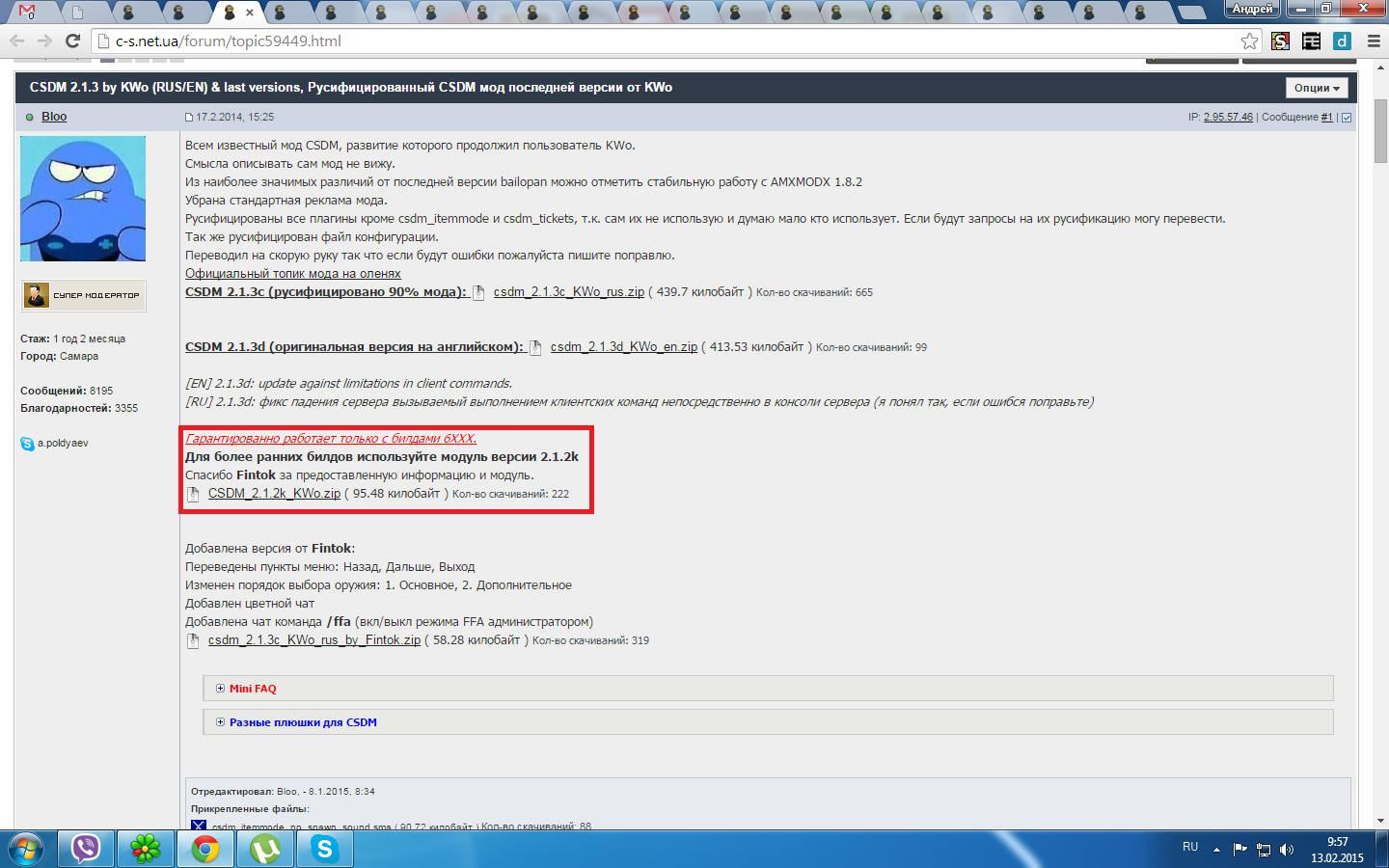
Task: Bookmark this page with the star icon
Action: 1250,41
